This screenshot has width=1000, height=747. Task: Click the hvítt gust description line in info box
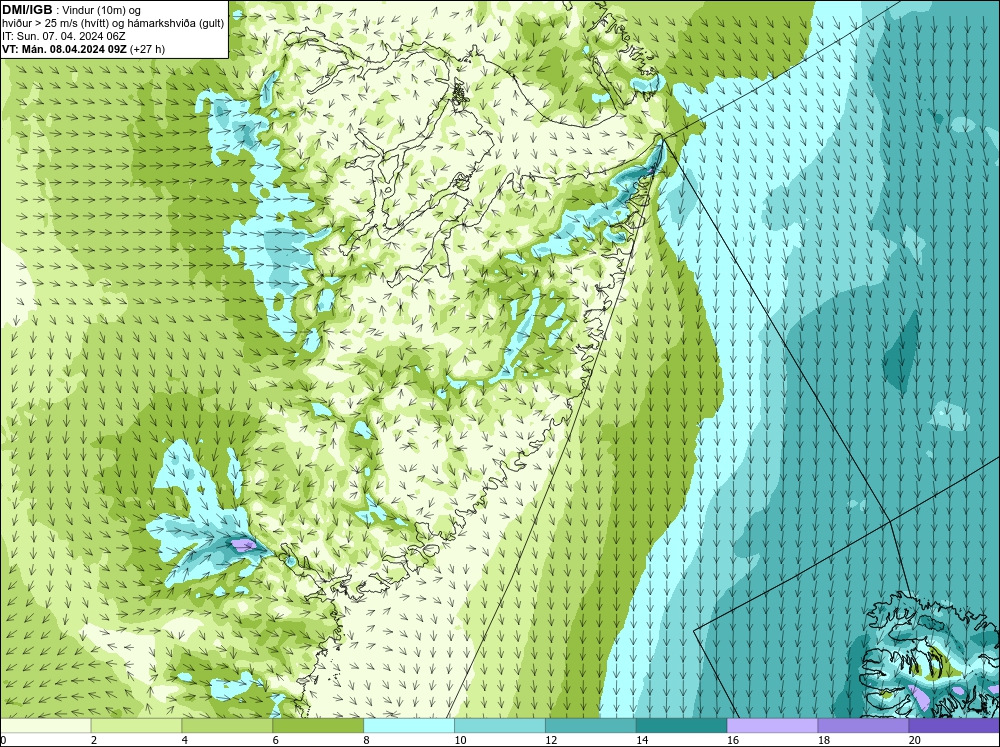click(113, 24)
